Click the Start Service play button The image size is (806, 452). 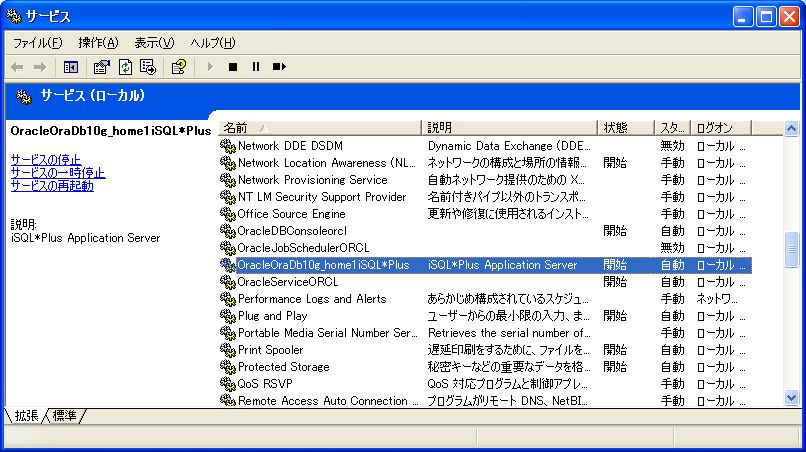click(x=210, y=67)
